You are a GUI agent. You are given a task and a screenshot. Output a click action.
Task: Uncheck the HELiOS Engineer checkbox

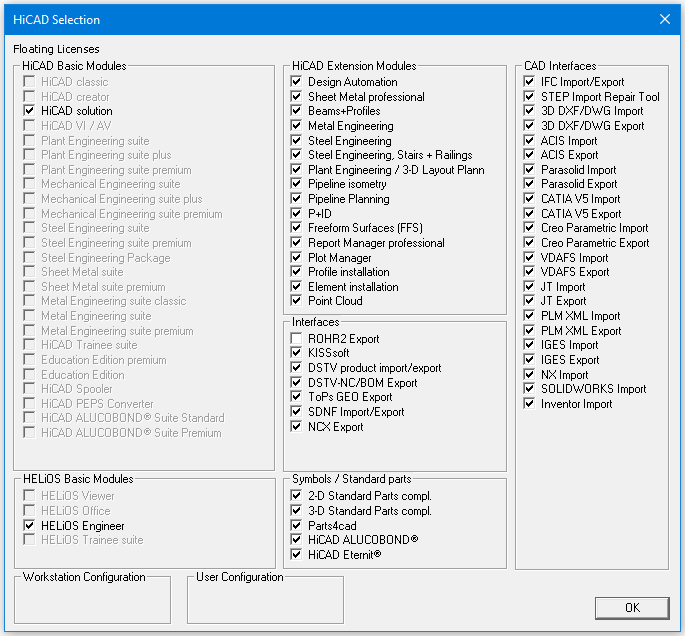[x=29, y=525]
